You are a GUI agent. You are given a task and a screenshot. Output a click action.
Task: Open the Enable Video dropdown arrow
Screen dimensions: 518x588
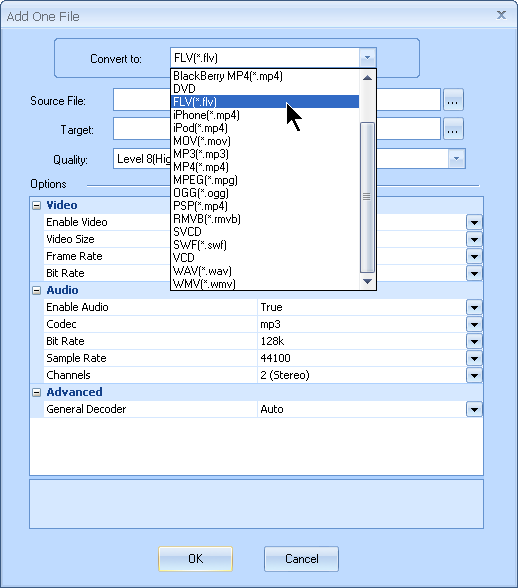(x=474, y=222)
